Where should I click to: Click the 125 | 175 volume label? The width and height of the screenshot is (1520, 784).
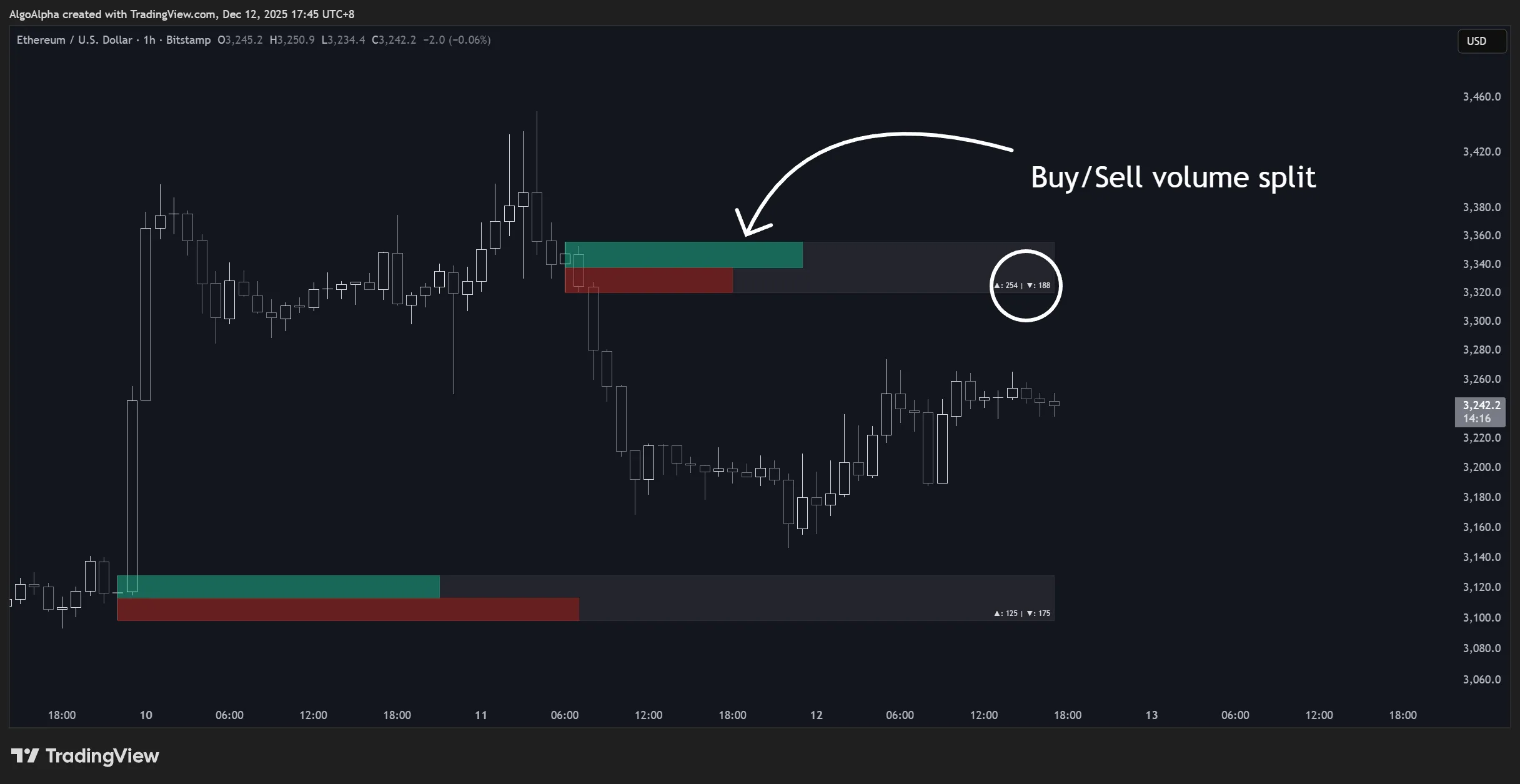click(1022, 613)
